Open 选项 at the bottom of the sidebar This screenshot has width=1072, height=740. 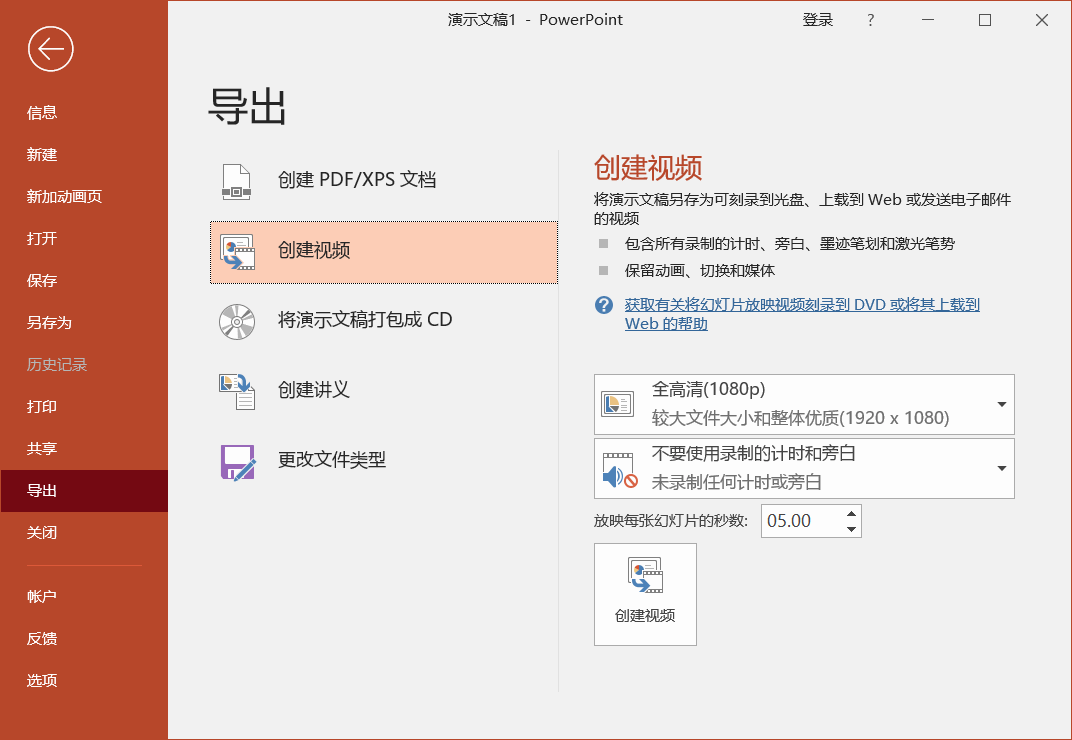(x=42, y=680)
